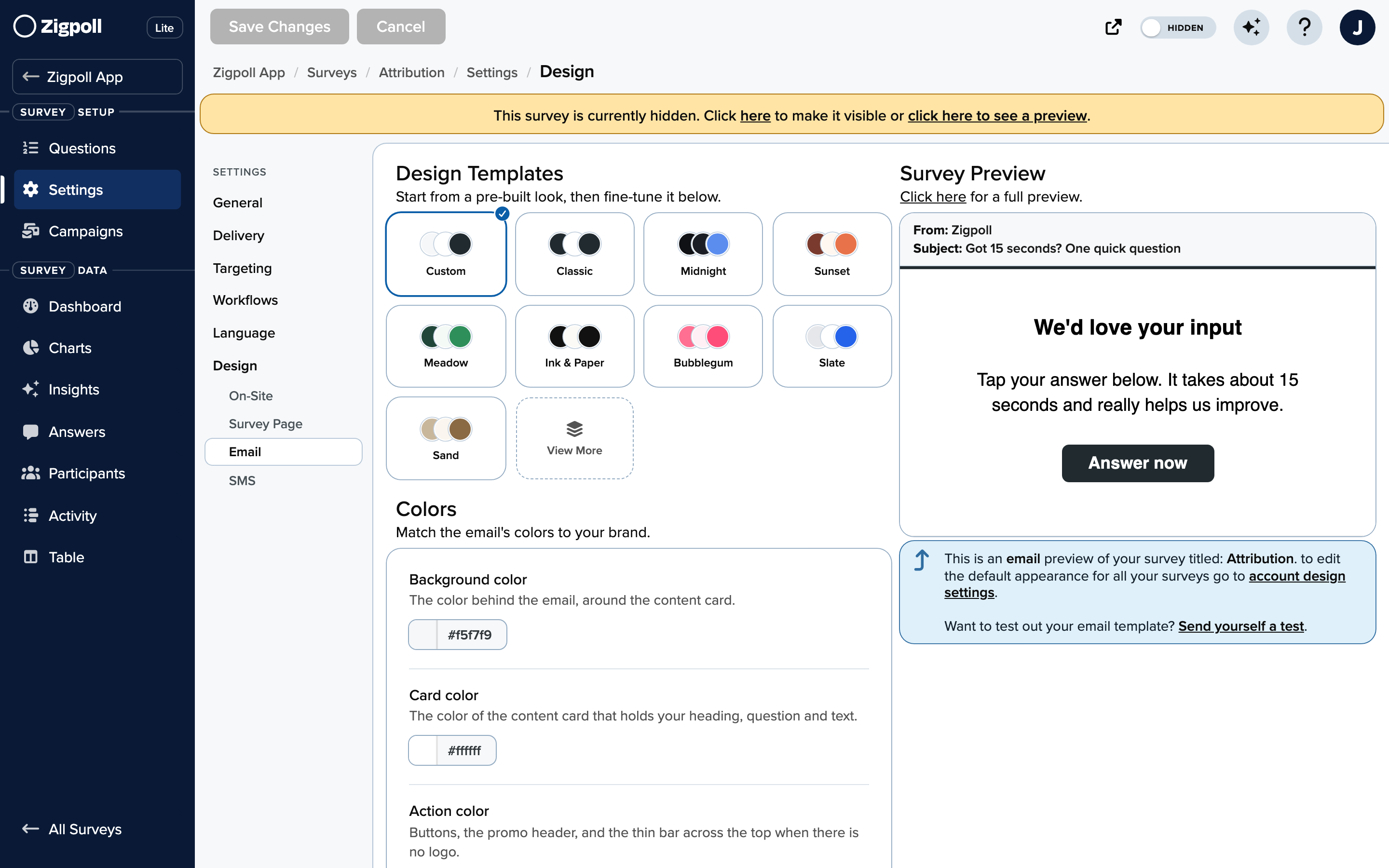Go to Dashboard in the sidebar

click(97, 306)
